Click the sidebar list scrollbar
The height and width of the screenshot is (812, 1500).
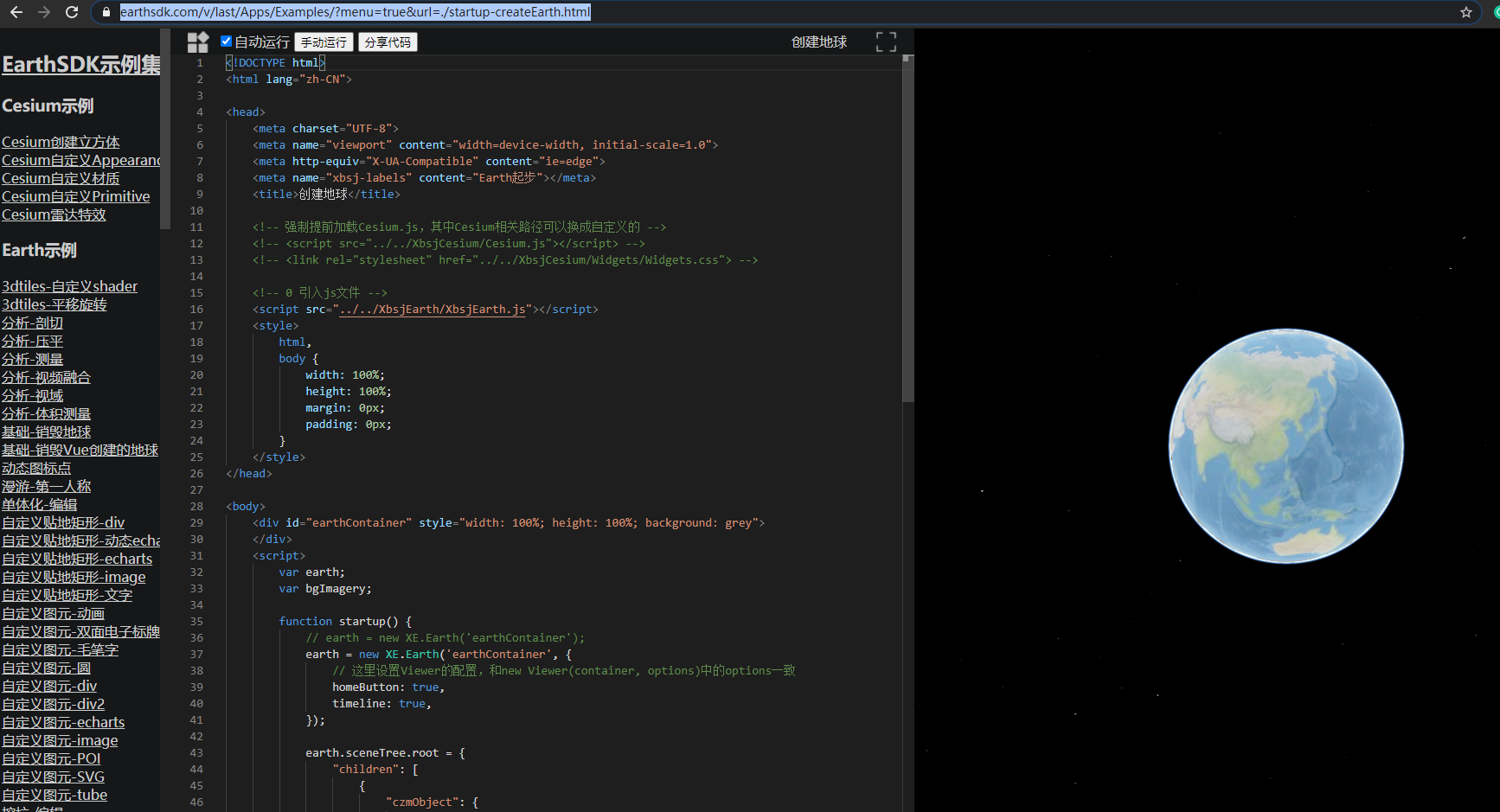165,130
